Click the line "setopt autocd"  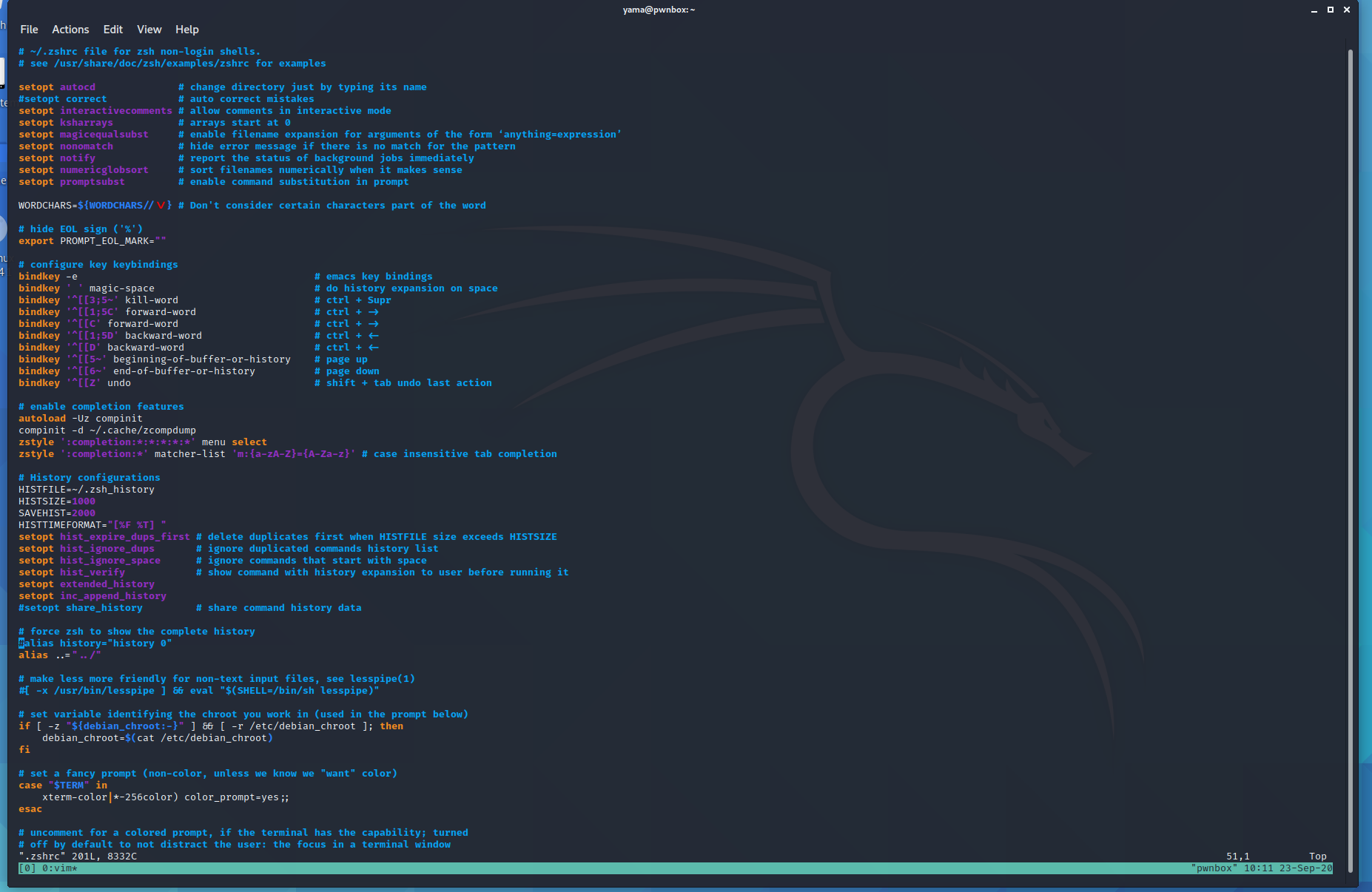[x=223, y=87]
